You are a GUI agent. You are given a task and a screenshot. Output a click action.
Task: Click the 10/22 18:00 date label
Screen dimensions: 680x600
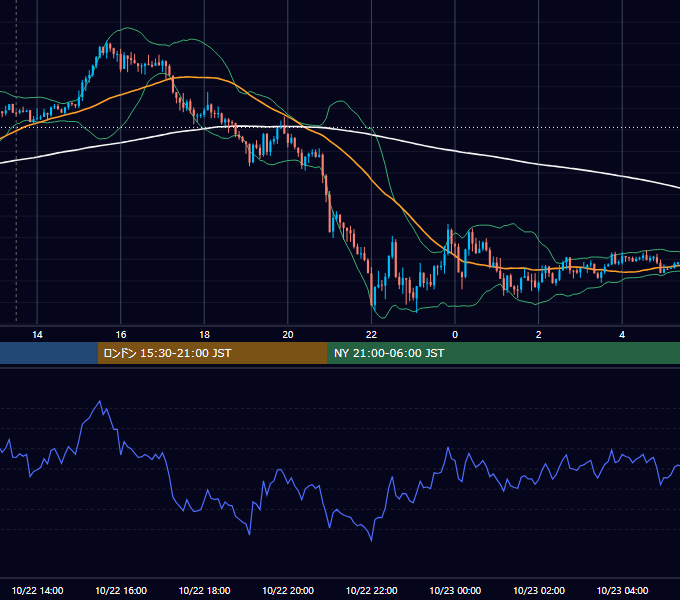coord(204,590)
